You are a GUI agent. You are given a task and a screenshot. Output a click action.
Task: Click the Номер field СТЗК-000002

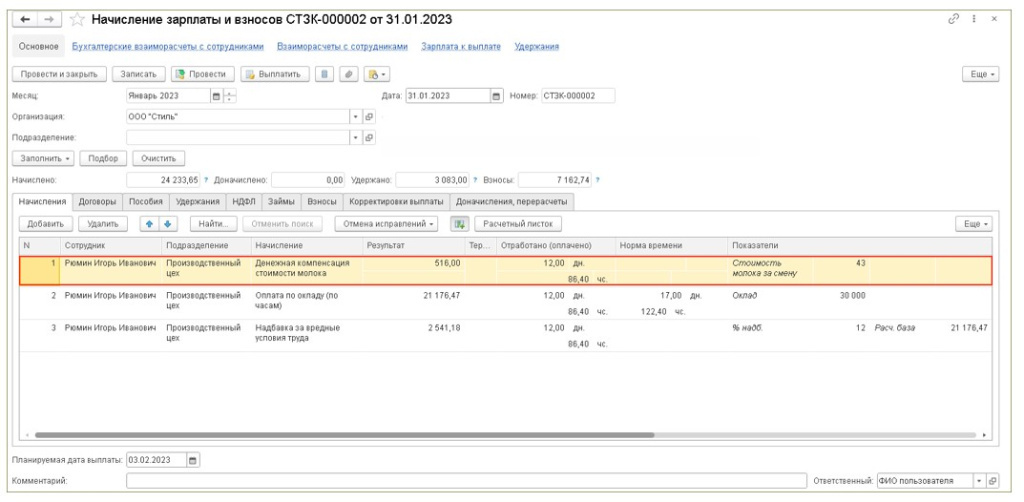[577, 96]
